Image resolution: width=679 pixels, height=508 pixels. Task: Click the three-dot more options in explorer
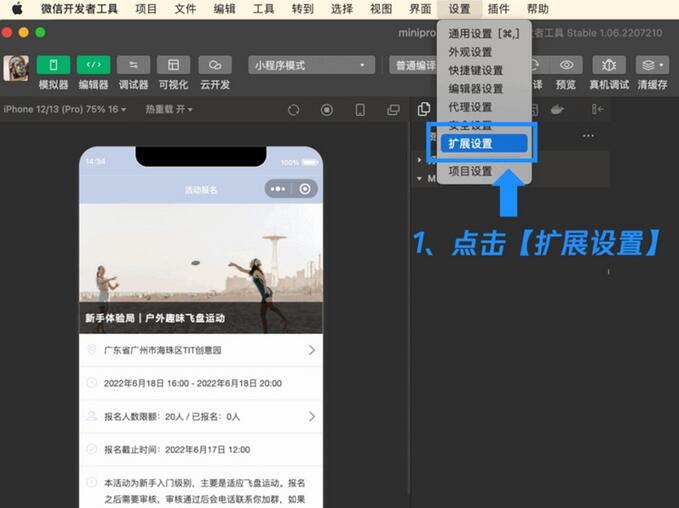pos(588,136)
